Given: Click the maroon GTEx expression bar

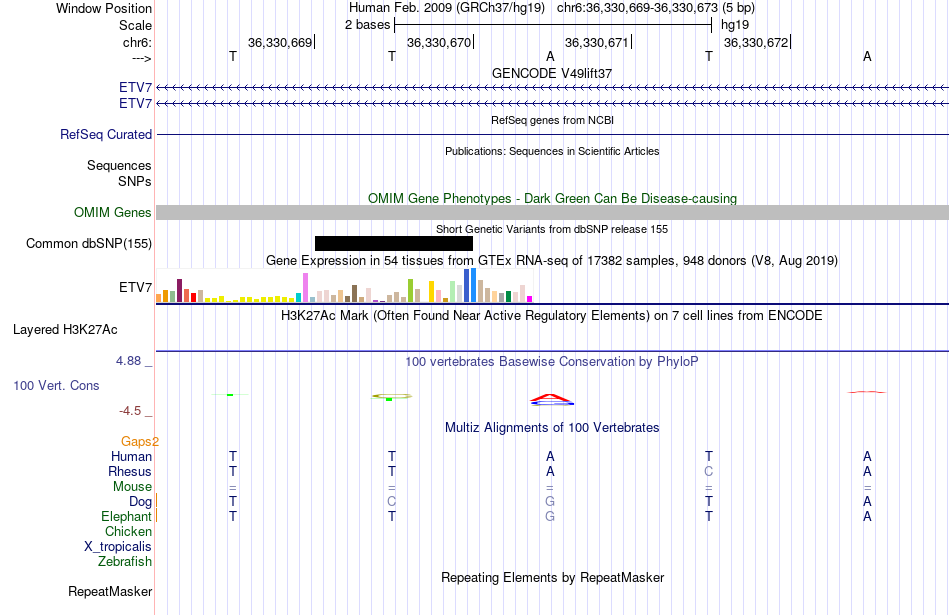Looking at the screenshot, I should (x=179, y=290).
